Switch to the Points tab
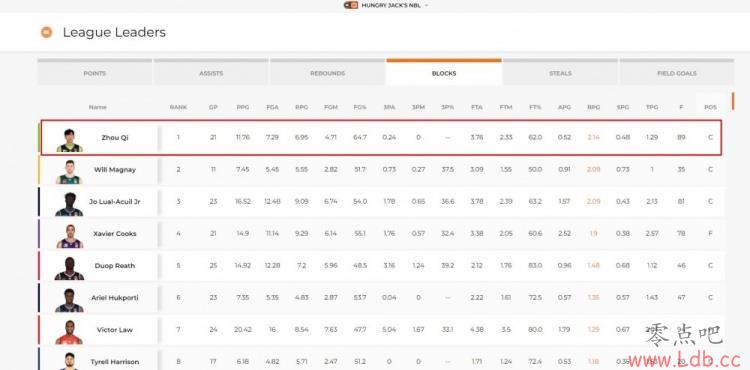 95,74
